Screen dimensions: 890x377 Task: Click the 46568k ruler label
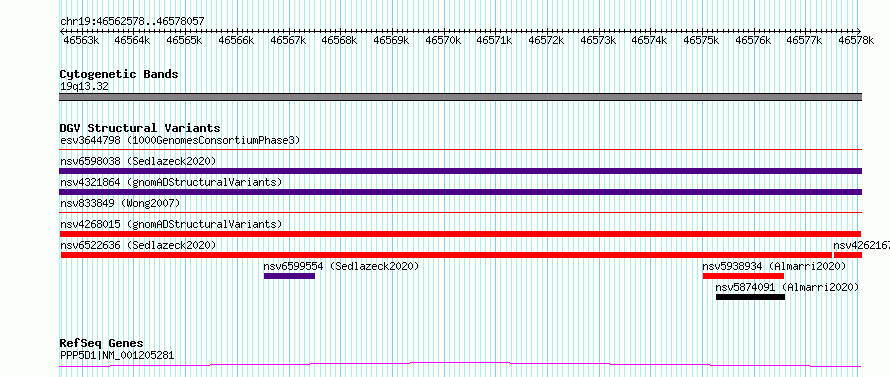click(339, 40)
